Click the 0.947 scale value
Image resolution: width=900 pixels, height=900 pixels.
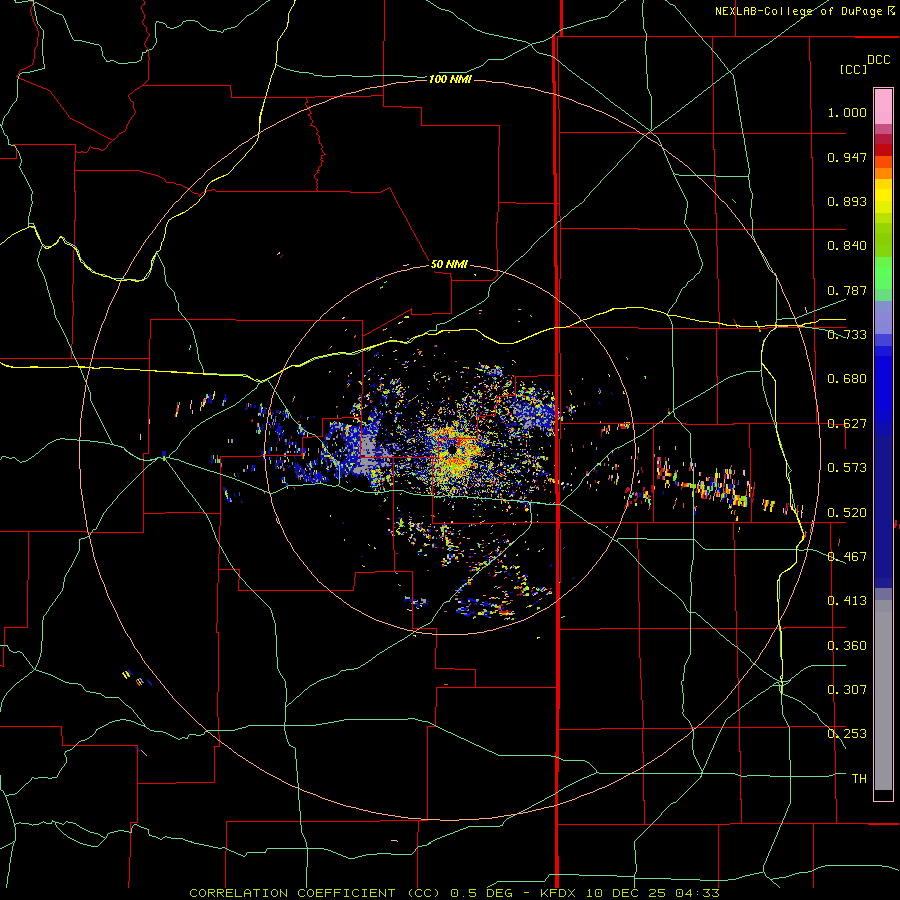[847, 157]
